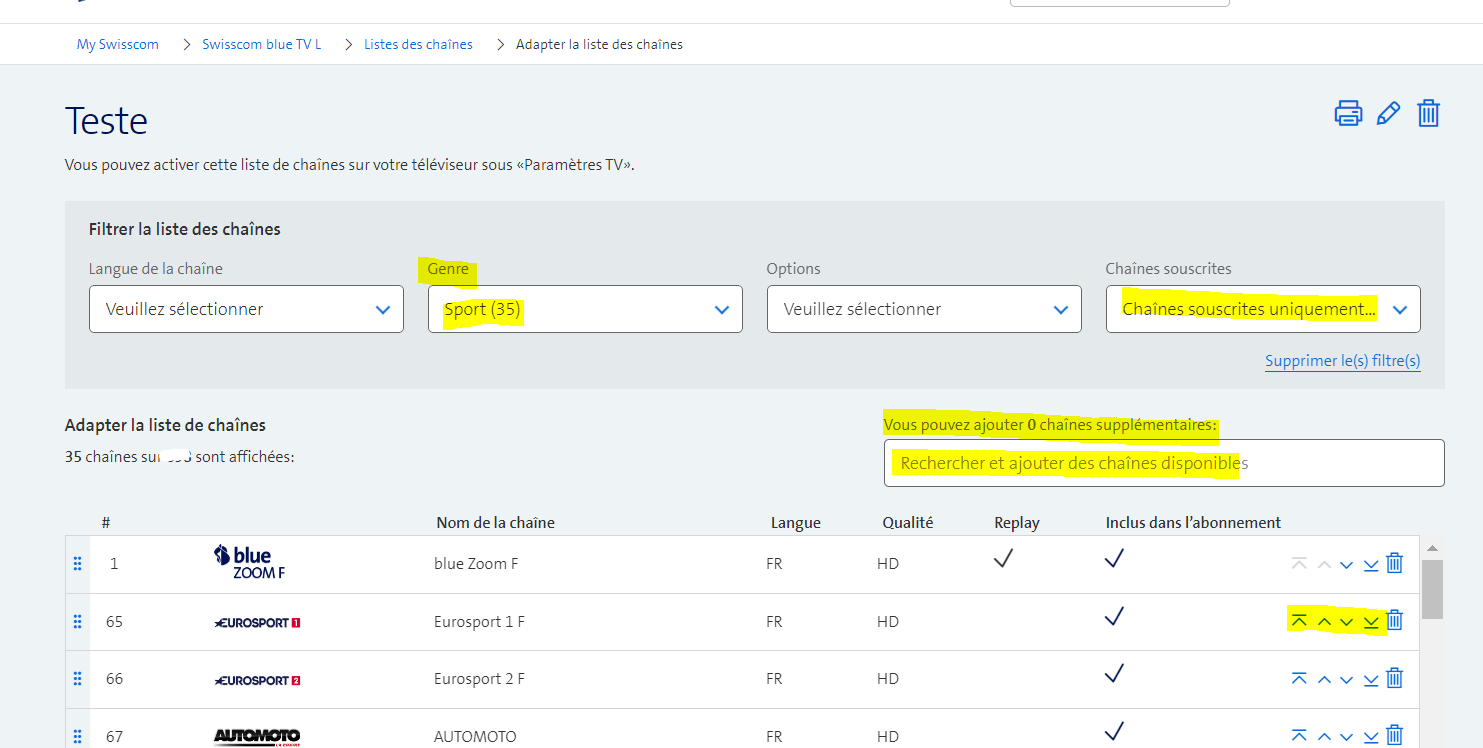
Task: Delete the Teste list via top trash icon
Action: [x=1428, y=113]
